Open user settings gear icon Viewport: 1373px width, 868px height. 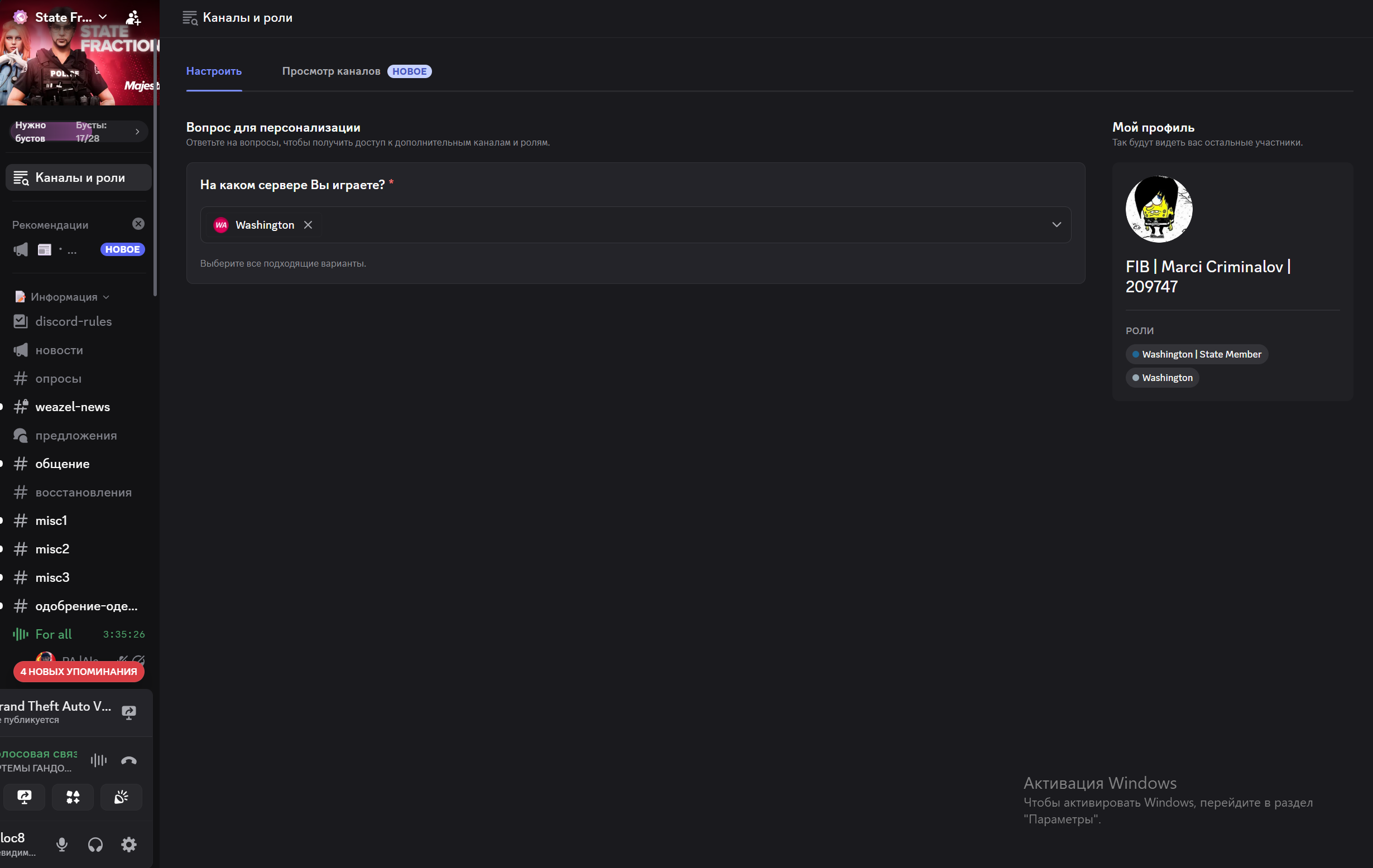(129, 844)
